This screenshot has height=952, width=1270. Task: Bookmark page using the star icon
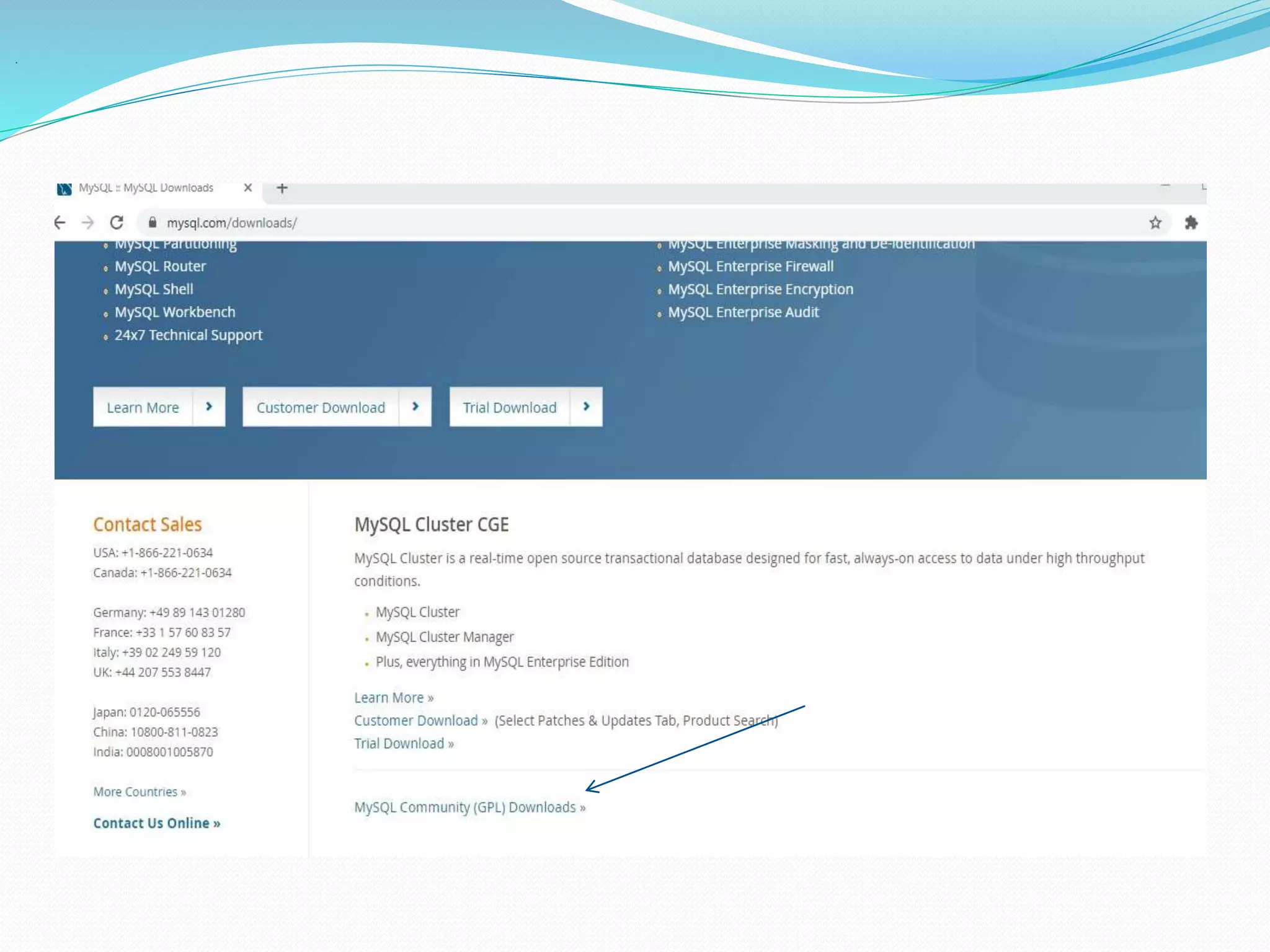point(1155,223)
